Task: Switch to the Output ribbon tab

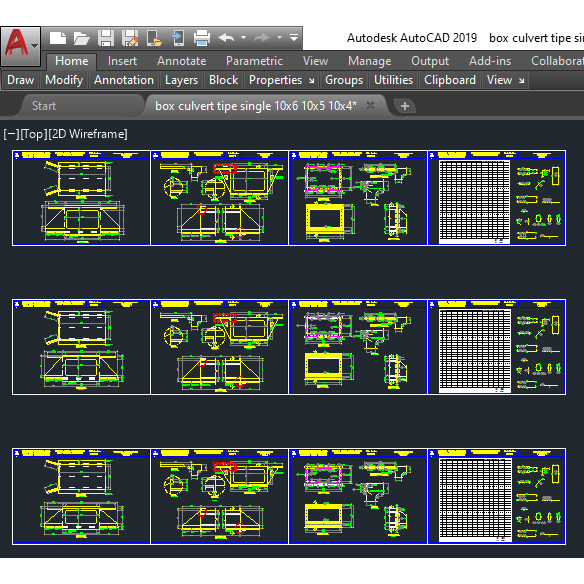Action: coord(430,61)
